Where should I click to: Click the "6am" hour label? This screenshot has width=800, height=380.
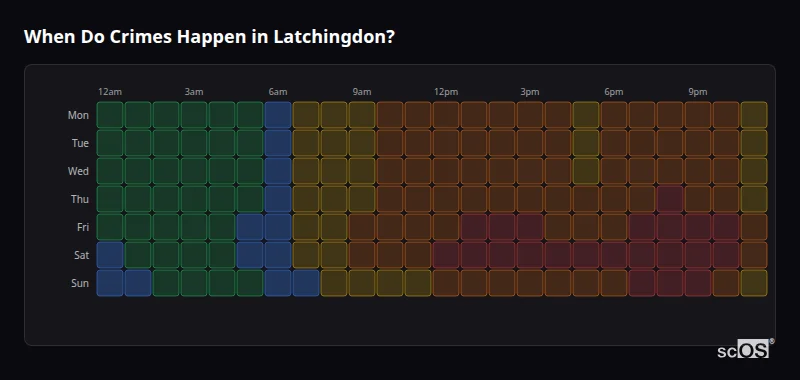pyautogui.click(x=278, y=92)
